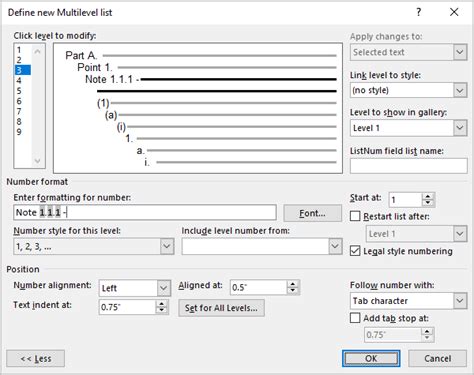Increase the Text indent at value with the up arrow
The image size is (474, 375).
tap(162, 304)
